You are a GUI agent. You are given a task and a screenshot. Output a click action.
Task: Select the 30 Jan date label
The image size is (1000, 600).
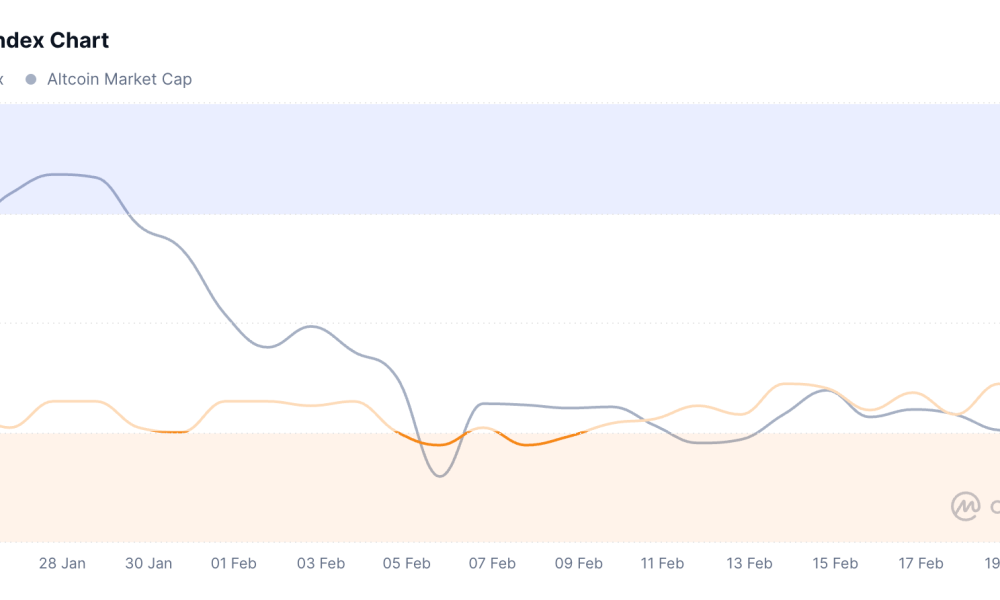click(148, 564)
